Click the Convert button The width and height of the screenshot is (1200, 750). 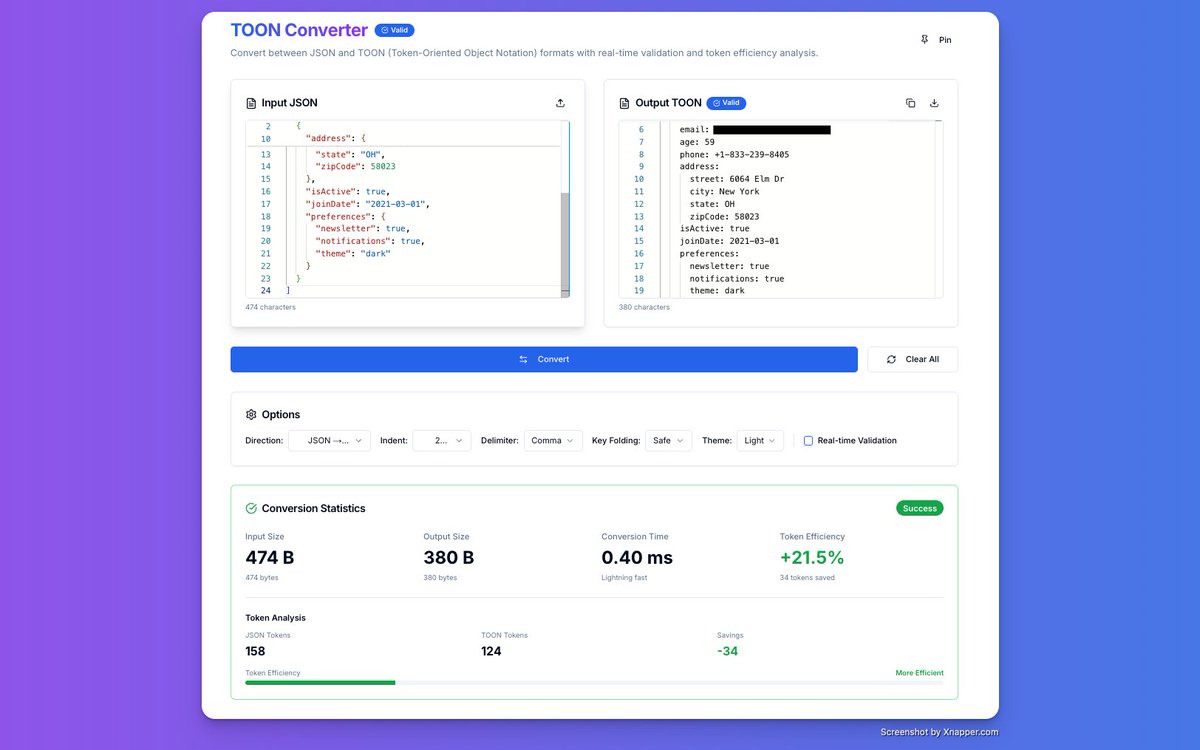pyautogui.click(x=544, y=359)
